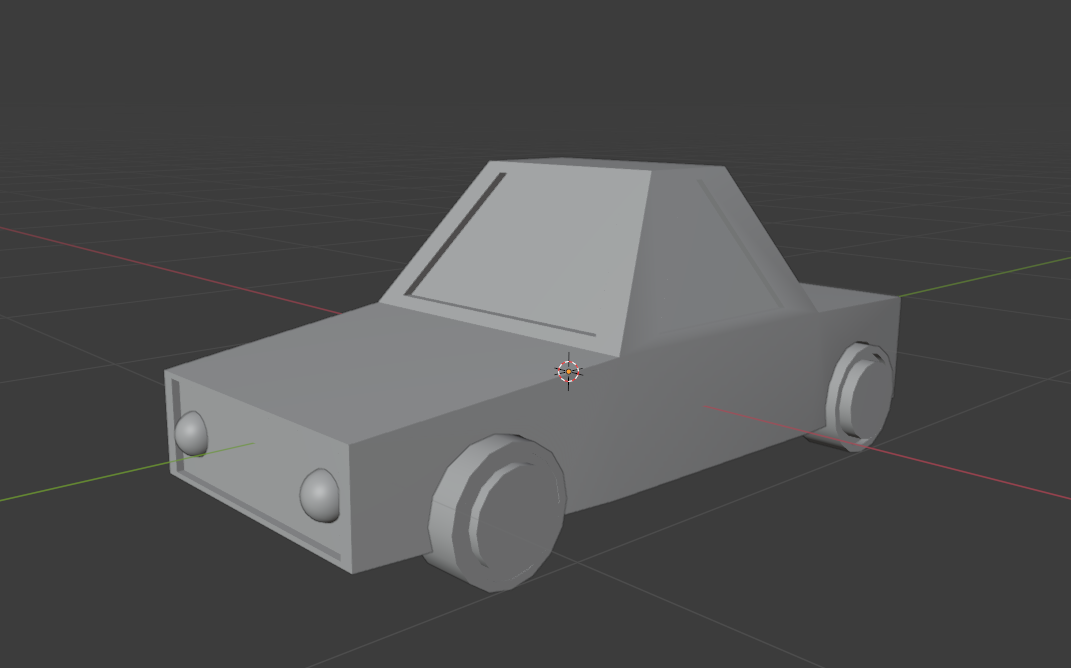1071x668 pixels.
Task: Select the front wheel of the car
Action: 498,513
